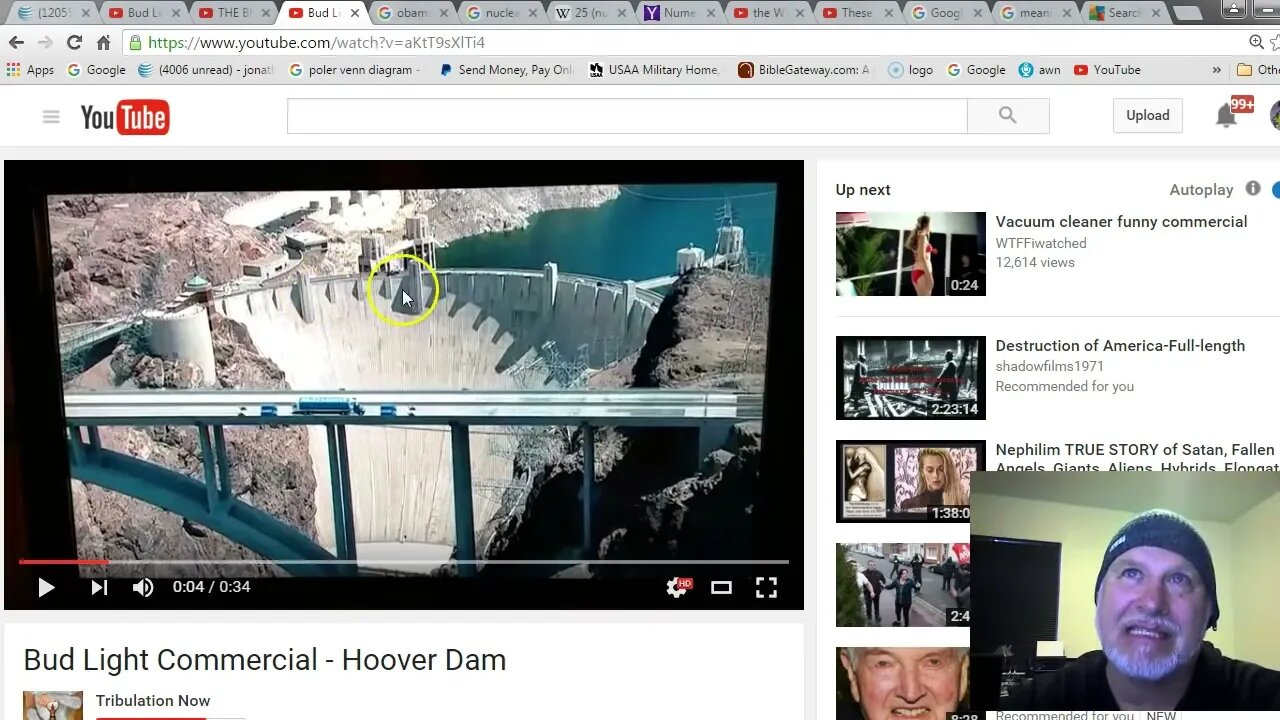
Task: Click the browser zoom magnifier icon
Action: [x=1256, y=42]
